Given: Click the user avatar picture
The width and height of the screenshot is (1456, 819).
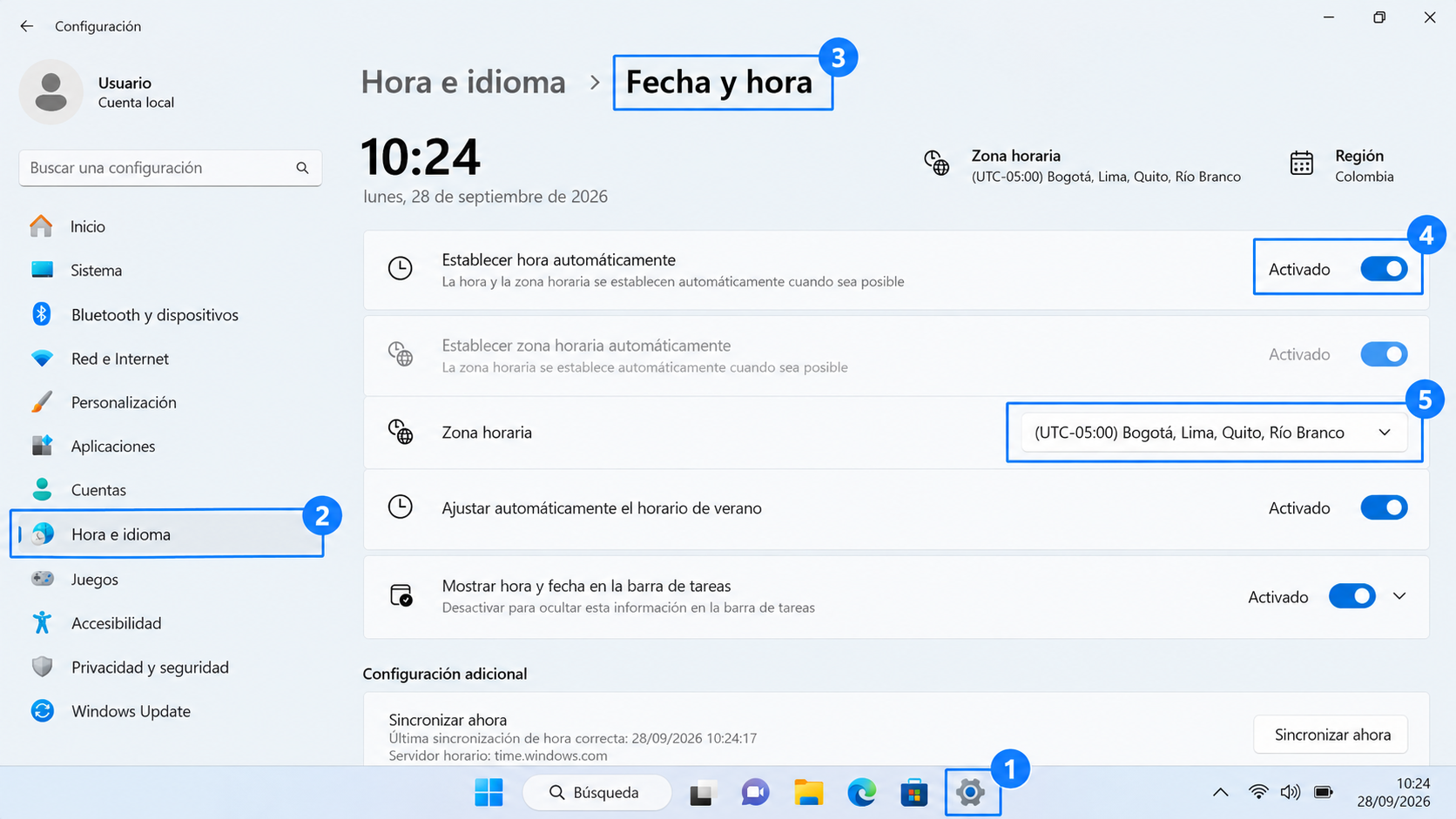Looking at the screenshot, I should [x=51, y=92].
